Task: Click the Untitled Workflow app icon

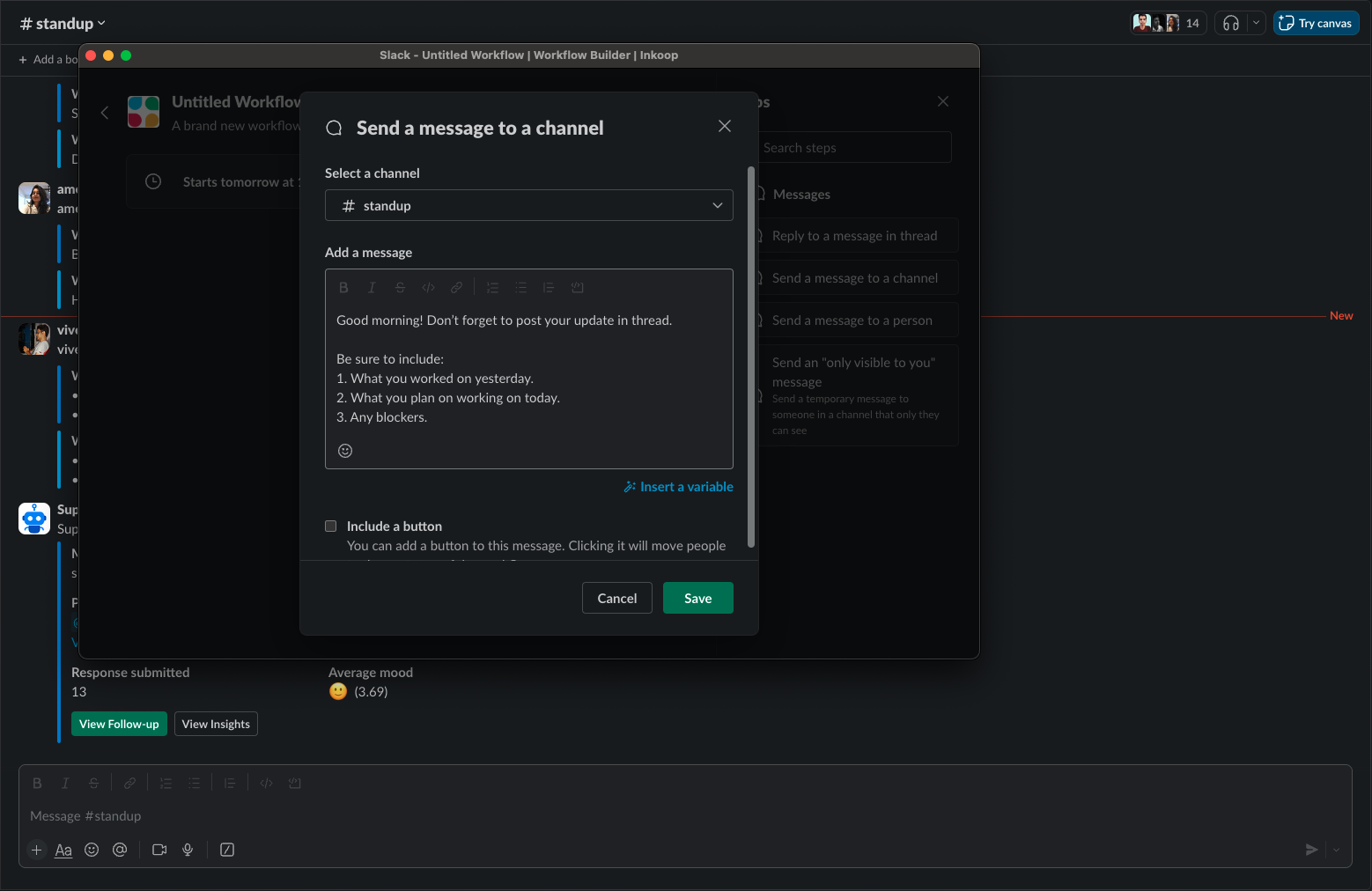Action: click(144, 112)
